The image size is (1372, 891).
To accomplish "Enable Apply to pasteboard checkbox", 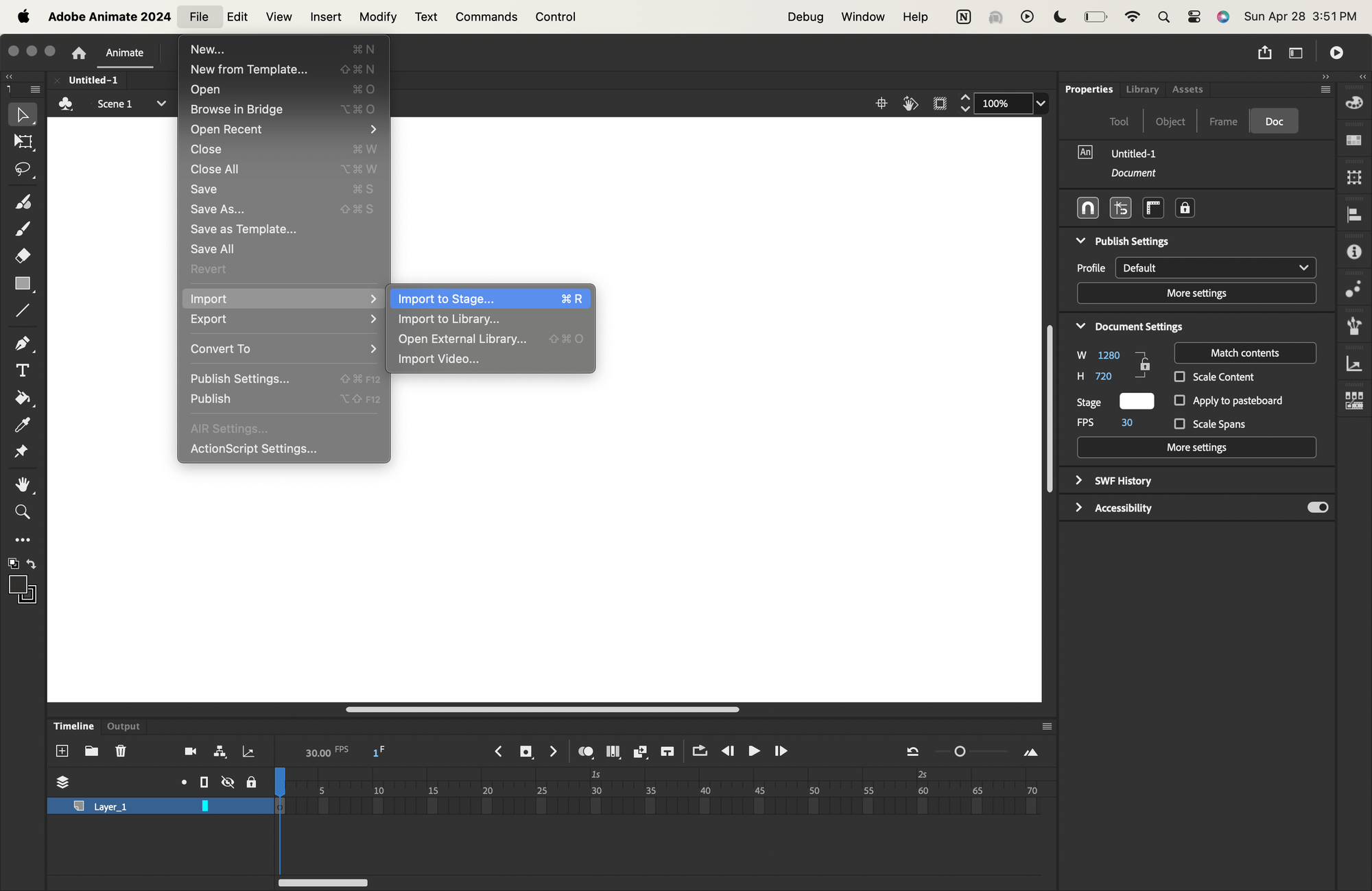I will pyautogui.click(x=1179, y=400).
